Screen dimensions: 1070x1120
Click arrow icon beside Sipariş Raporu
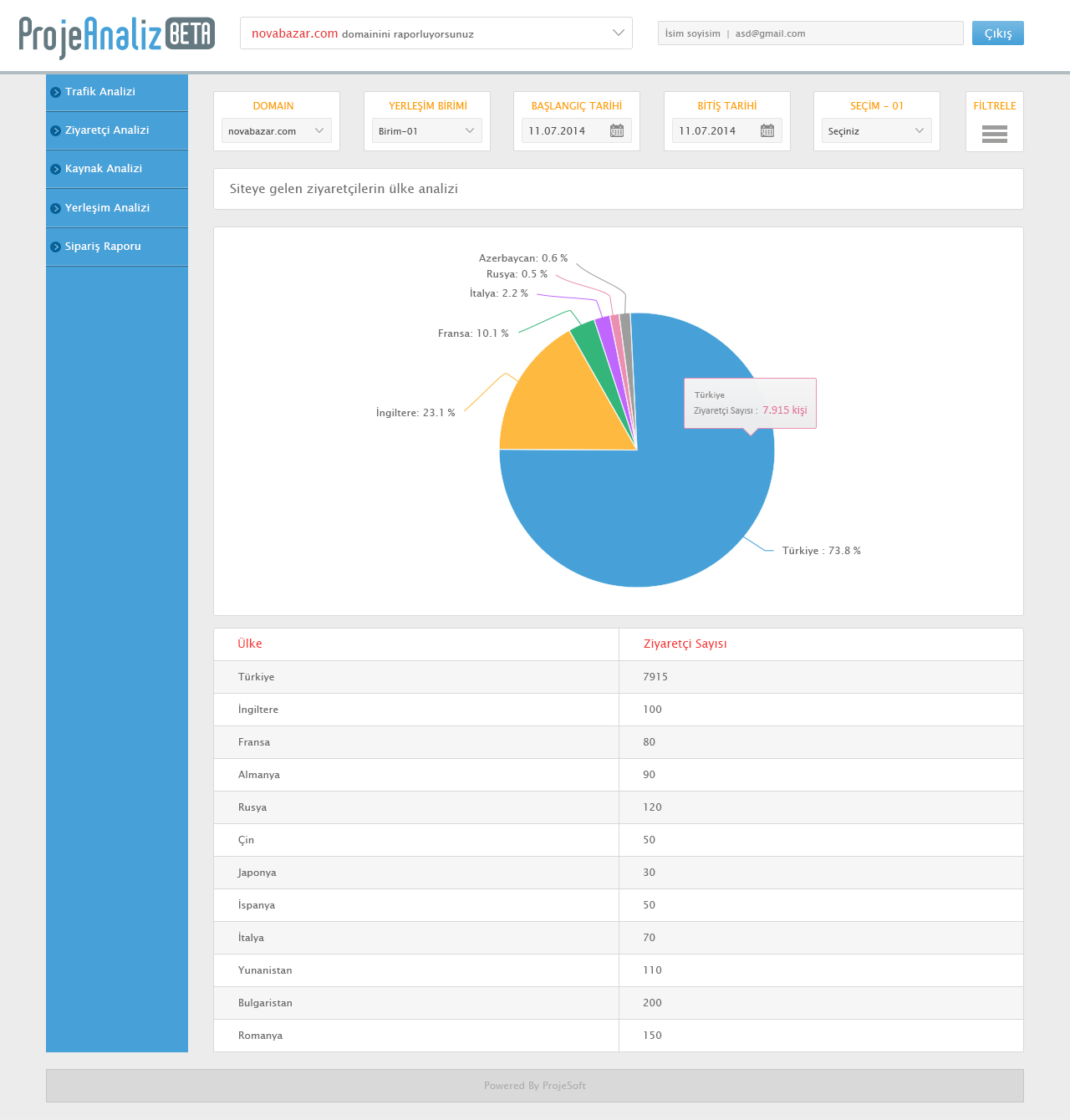tap(55, 247)
